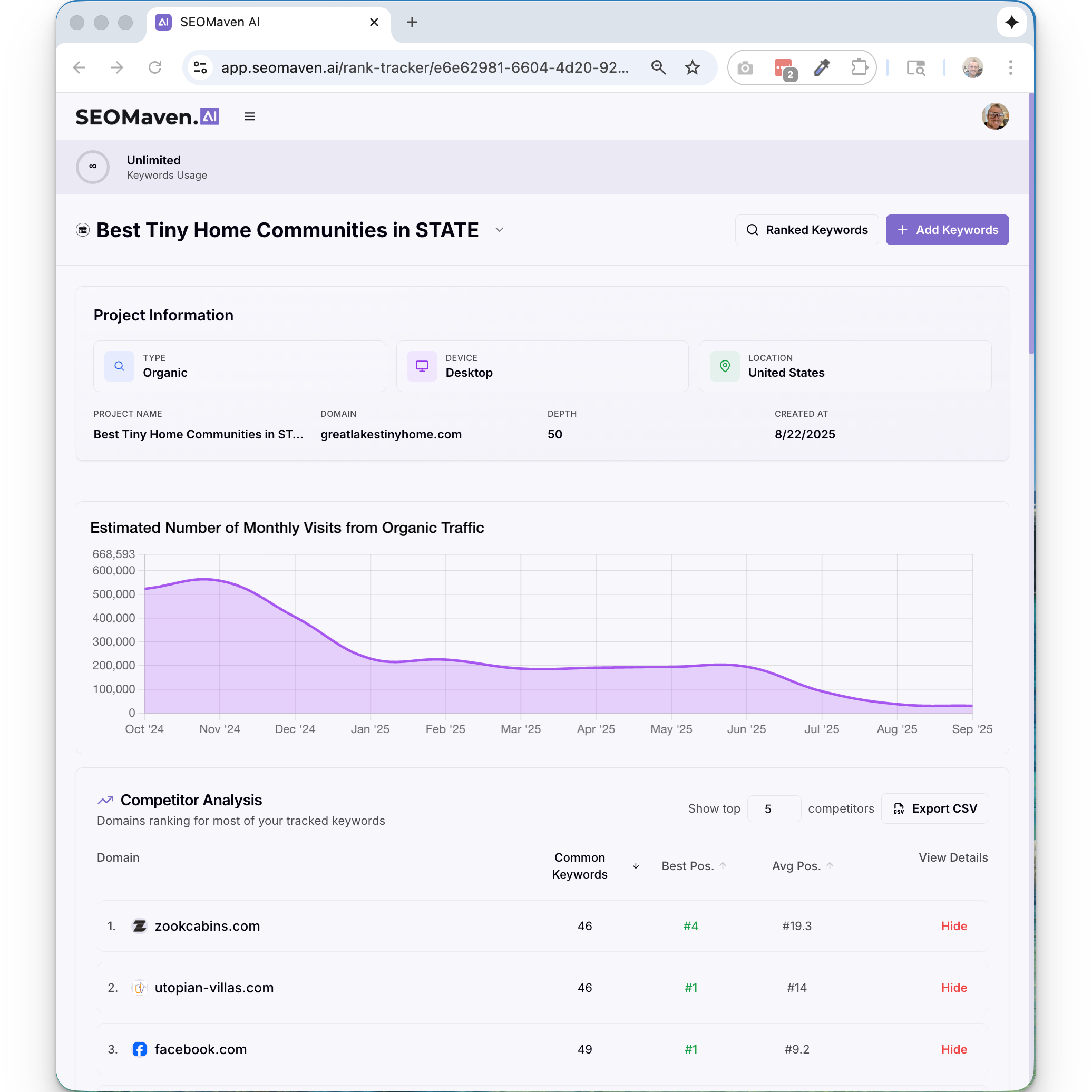The image size is (1092, 1092).
Task: Click the Add Keywords button
Action: [947, 230]
